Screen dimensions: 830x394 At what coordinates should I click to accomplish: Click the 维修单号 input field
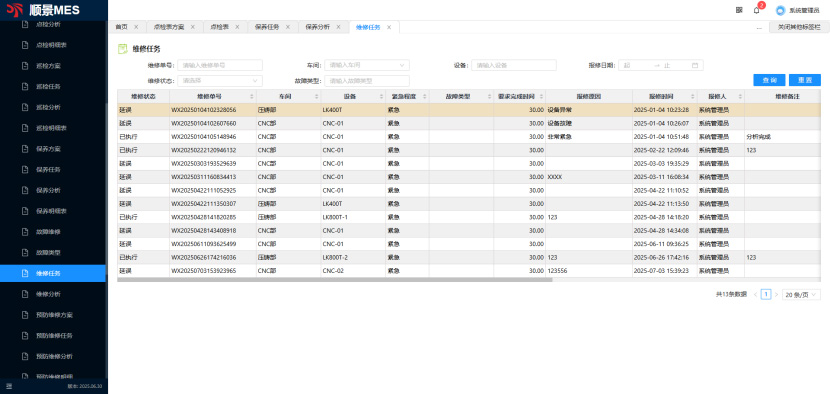pos(220,65)
